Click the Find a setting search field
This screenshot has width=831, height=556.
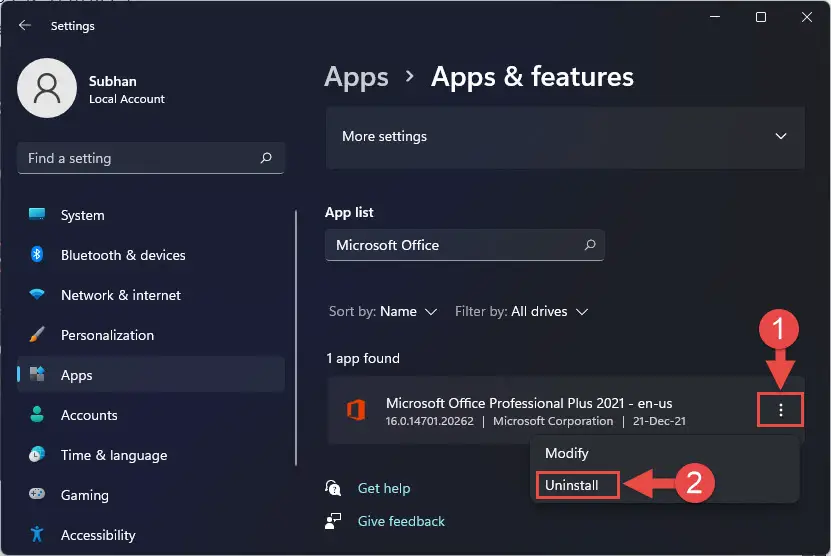(x=151, y=158)
